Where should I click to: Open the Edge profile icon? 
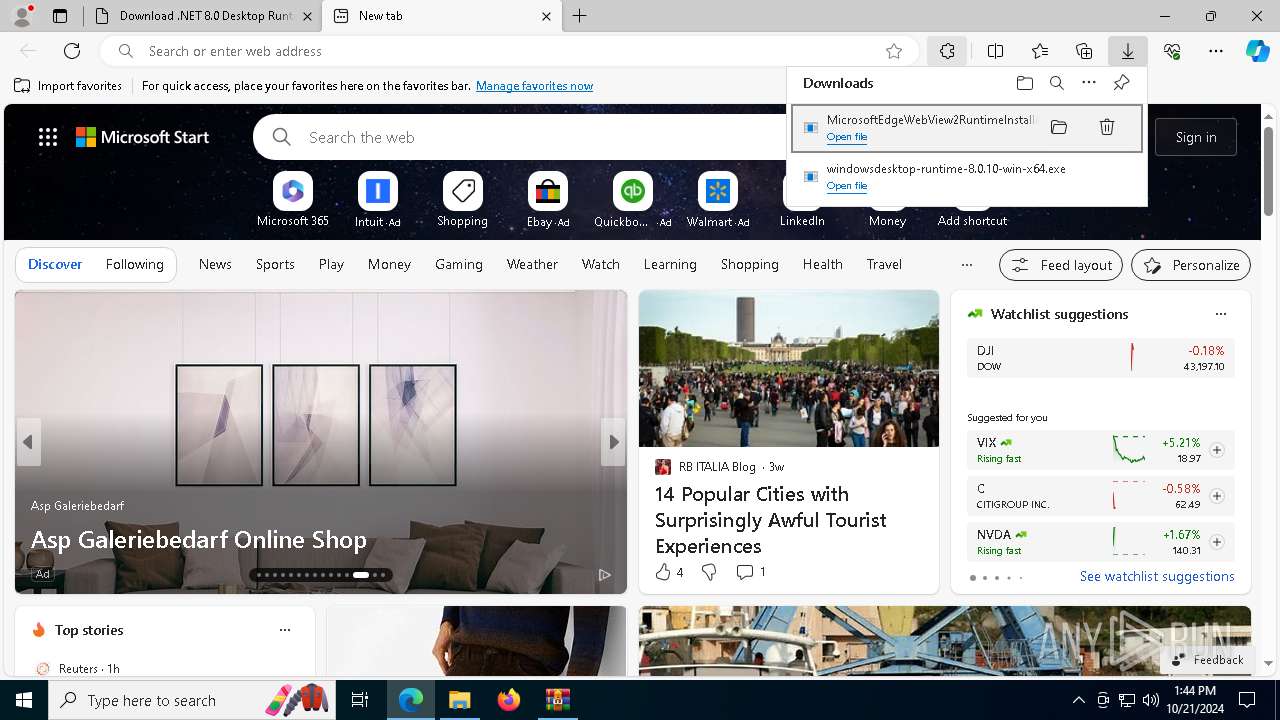(x=22, y=16)
